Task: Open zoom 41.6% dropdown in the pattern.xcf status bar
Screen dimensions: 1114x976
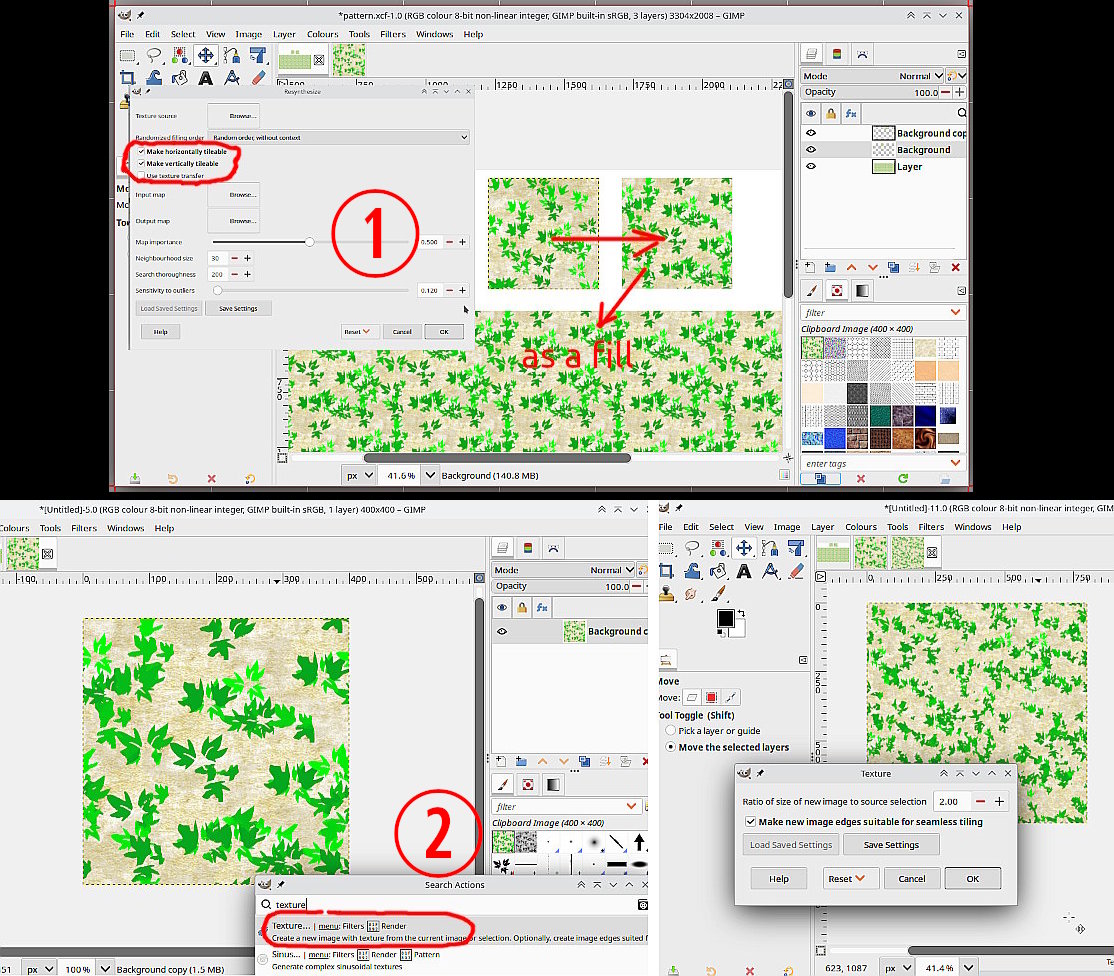Action: coord(430,476)
